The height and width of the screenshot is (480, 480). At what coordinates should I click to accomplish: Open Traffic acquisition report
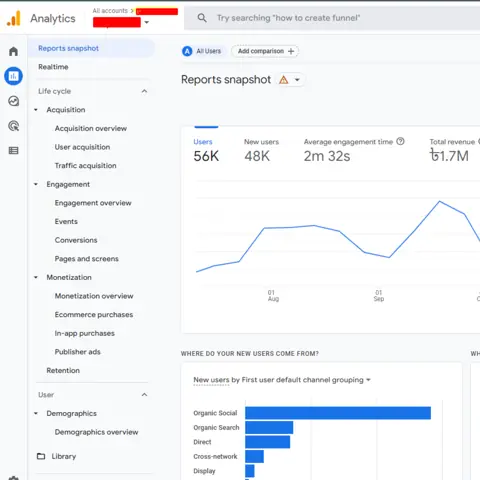click(x=86, y=166)
